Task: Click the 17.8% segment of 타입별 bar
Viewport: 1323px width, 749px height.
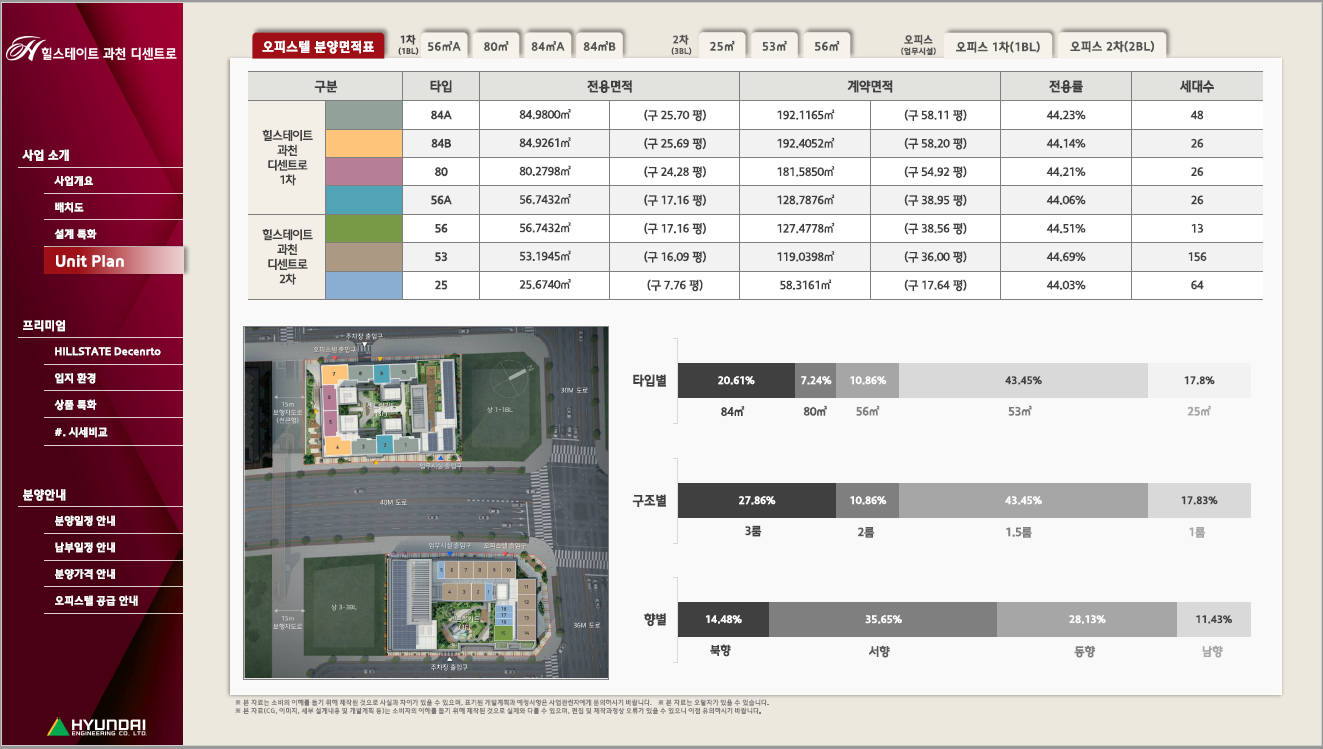Action: [1199, 380]
